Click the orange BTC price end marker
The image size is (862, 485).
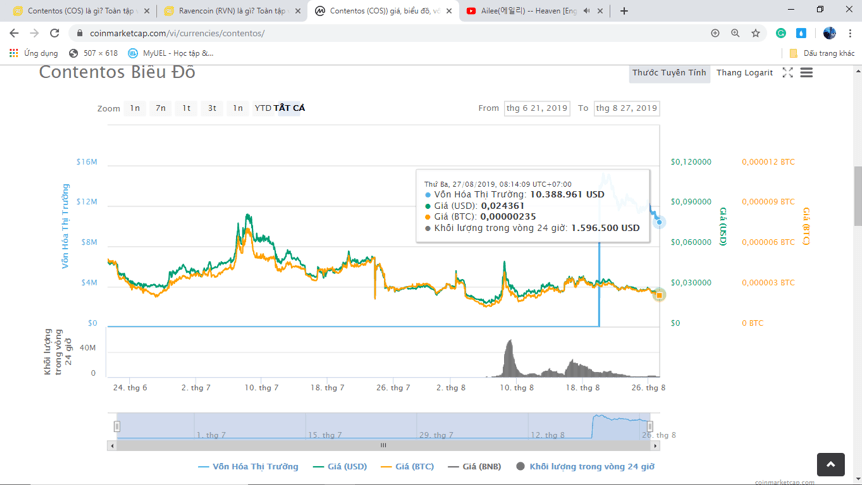pyautogui.click(x=659, y=295)
